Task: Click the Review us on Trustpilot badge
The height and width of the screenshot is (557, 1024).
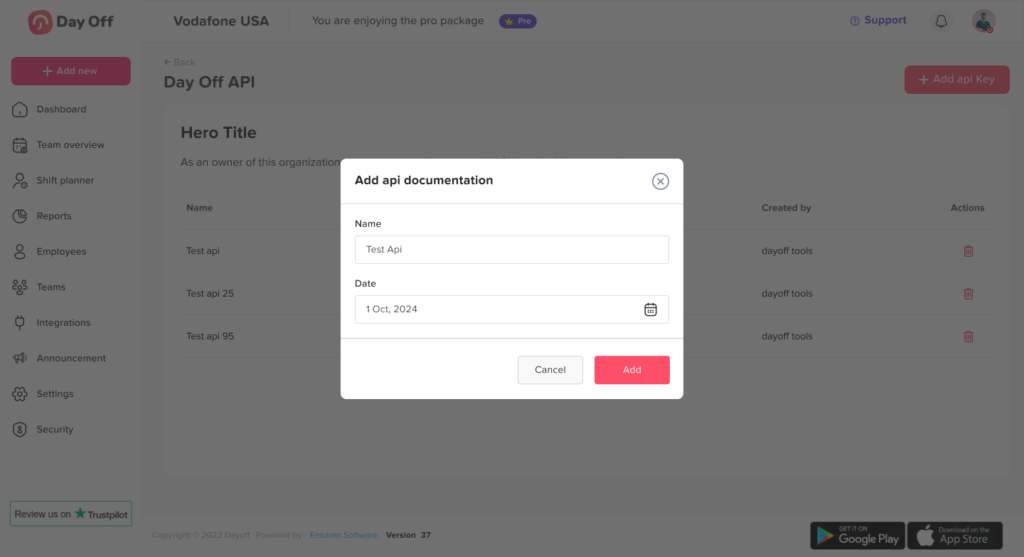Action: tap(70, 514)
